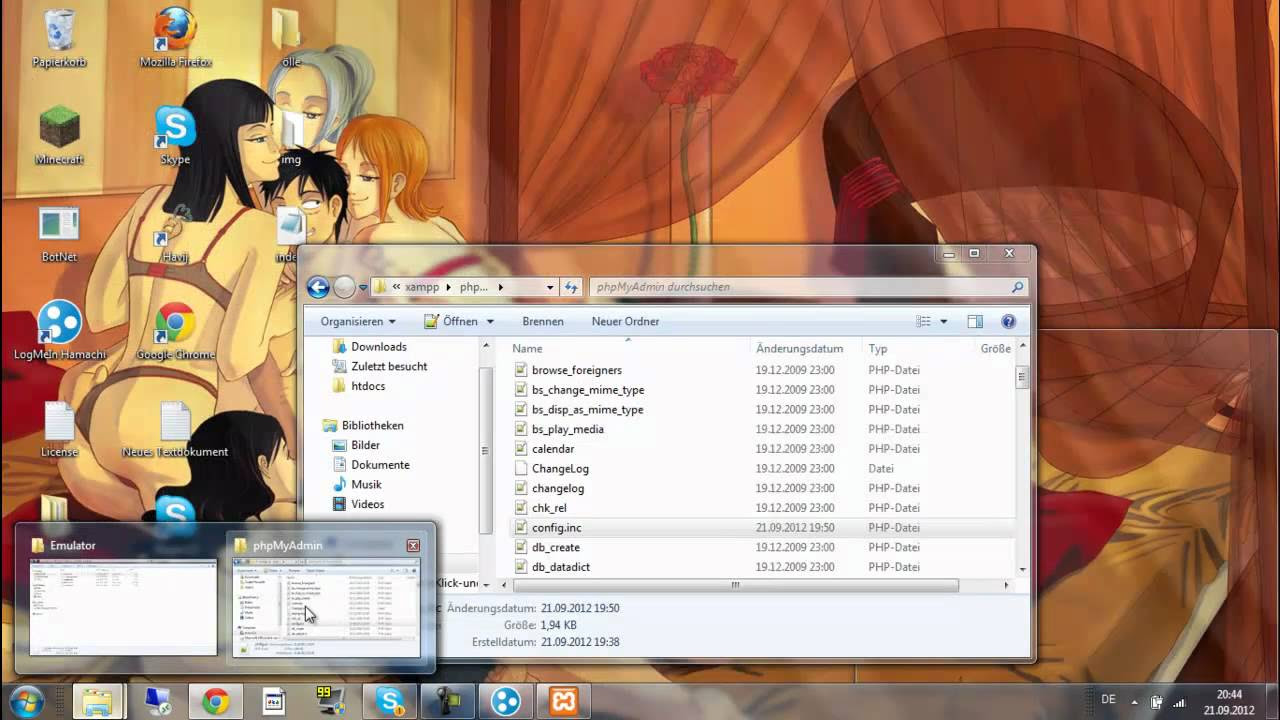Viewport: 1280px width, 720px height.
Task: Click the Explorer back navigation arrow
Action: point(318,287)
